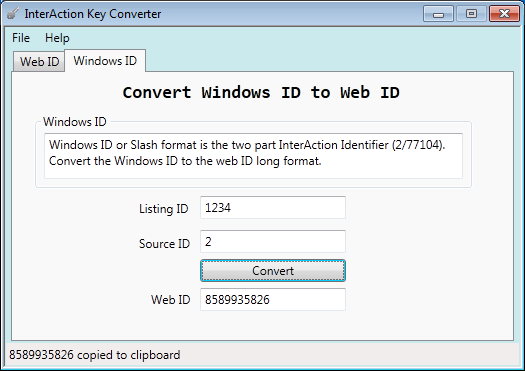Switch to the Web ID tab
The width and height of the screenshot is (525, 371).
[x=39, y=62]
